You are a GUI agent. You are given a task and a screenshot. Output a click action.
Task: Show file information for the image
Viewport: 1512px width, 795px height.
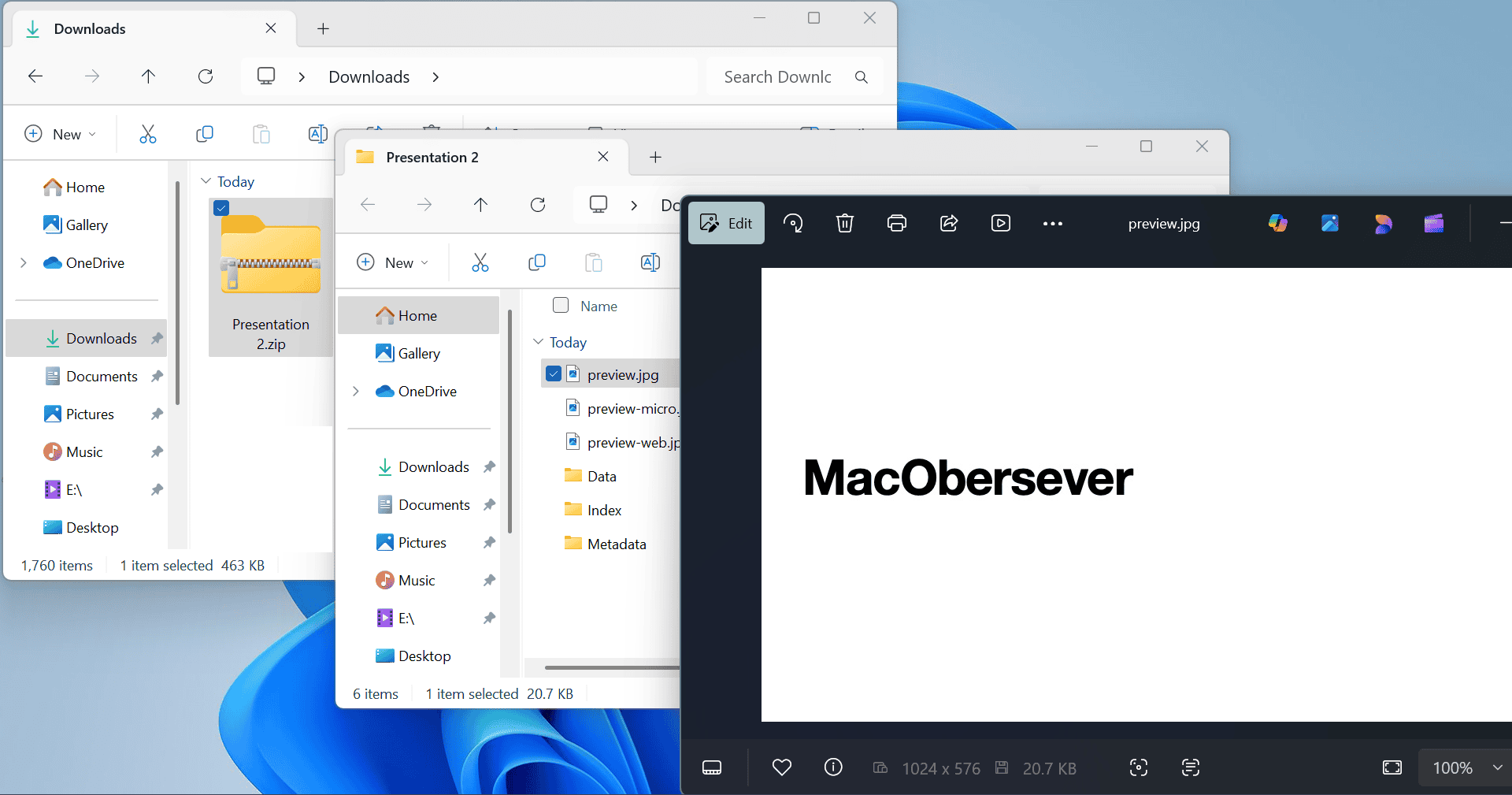point(833,768)
